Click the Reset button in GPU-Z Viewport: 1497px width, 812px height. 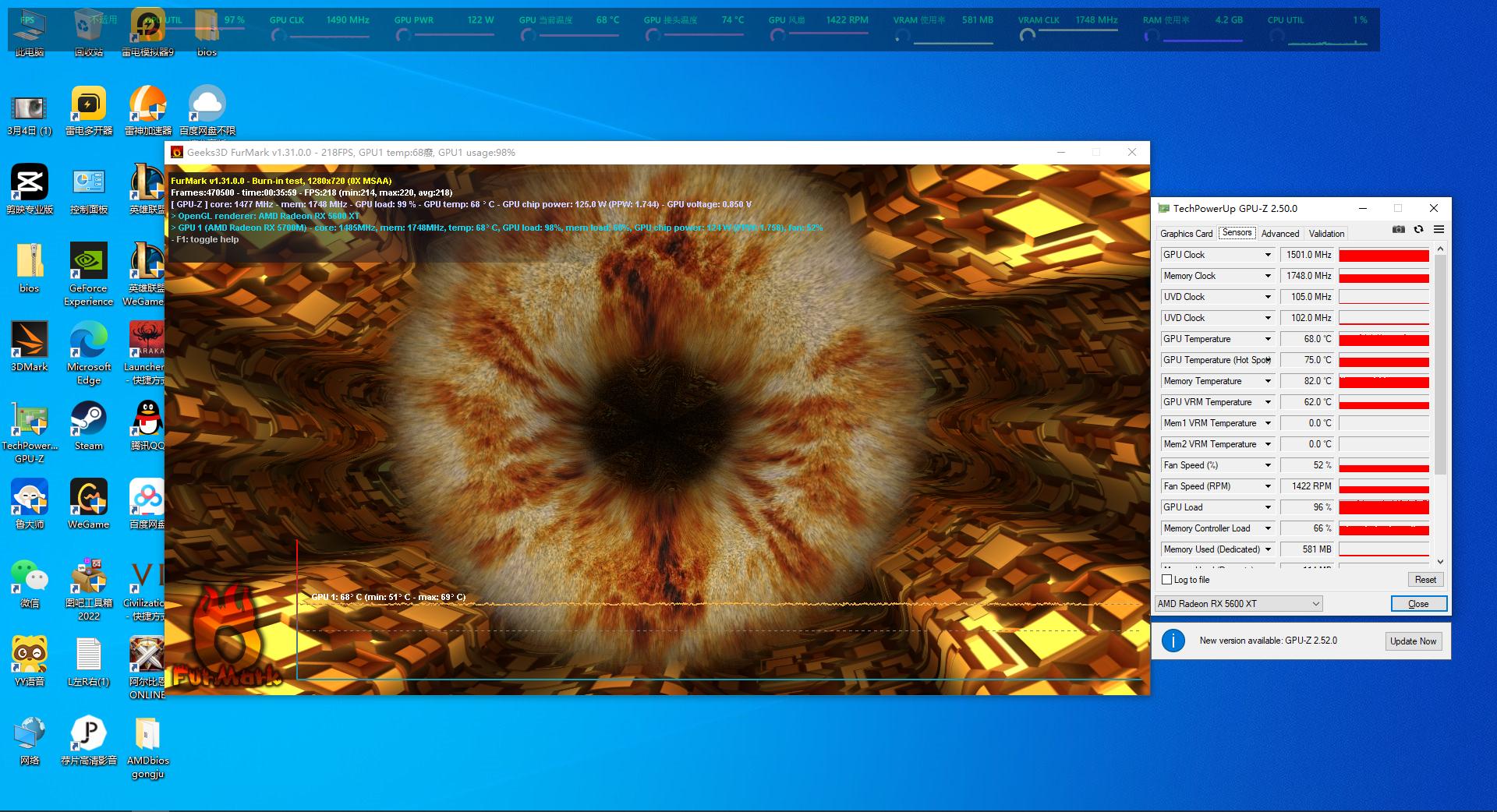coord(1425,580)
